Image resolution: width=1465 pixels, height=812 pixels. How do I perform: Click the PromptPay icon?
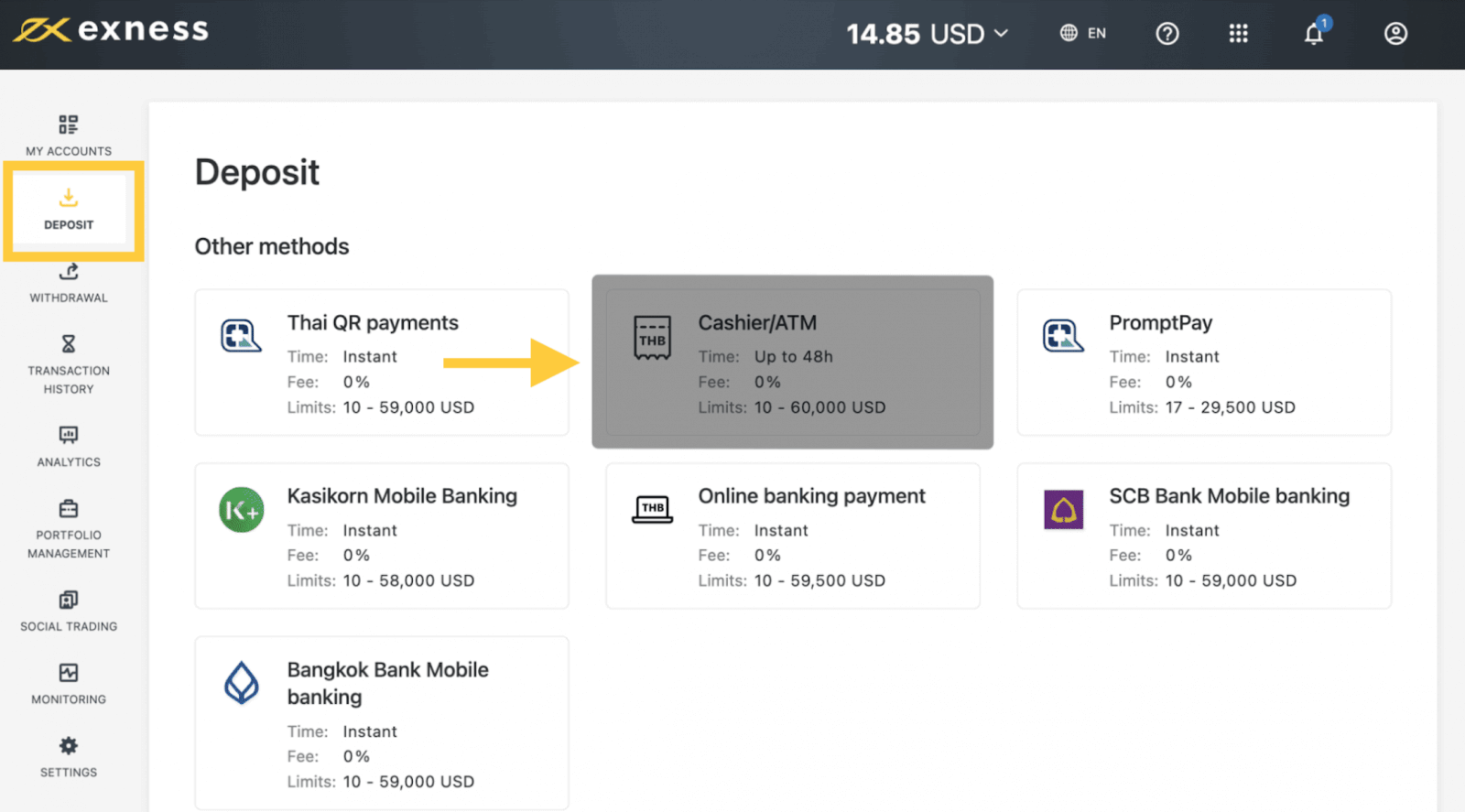pos(1063,336)
